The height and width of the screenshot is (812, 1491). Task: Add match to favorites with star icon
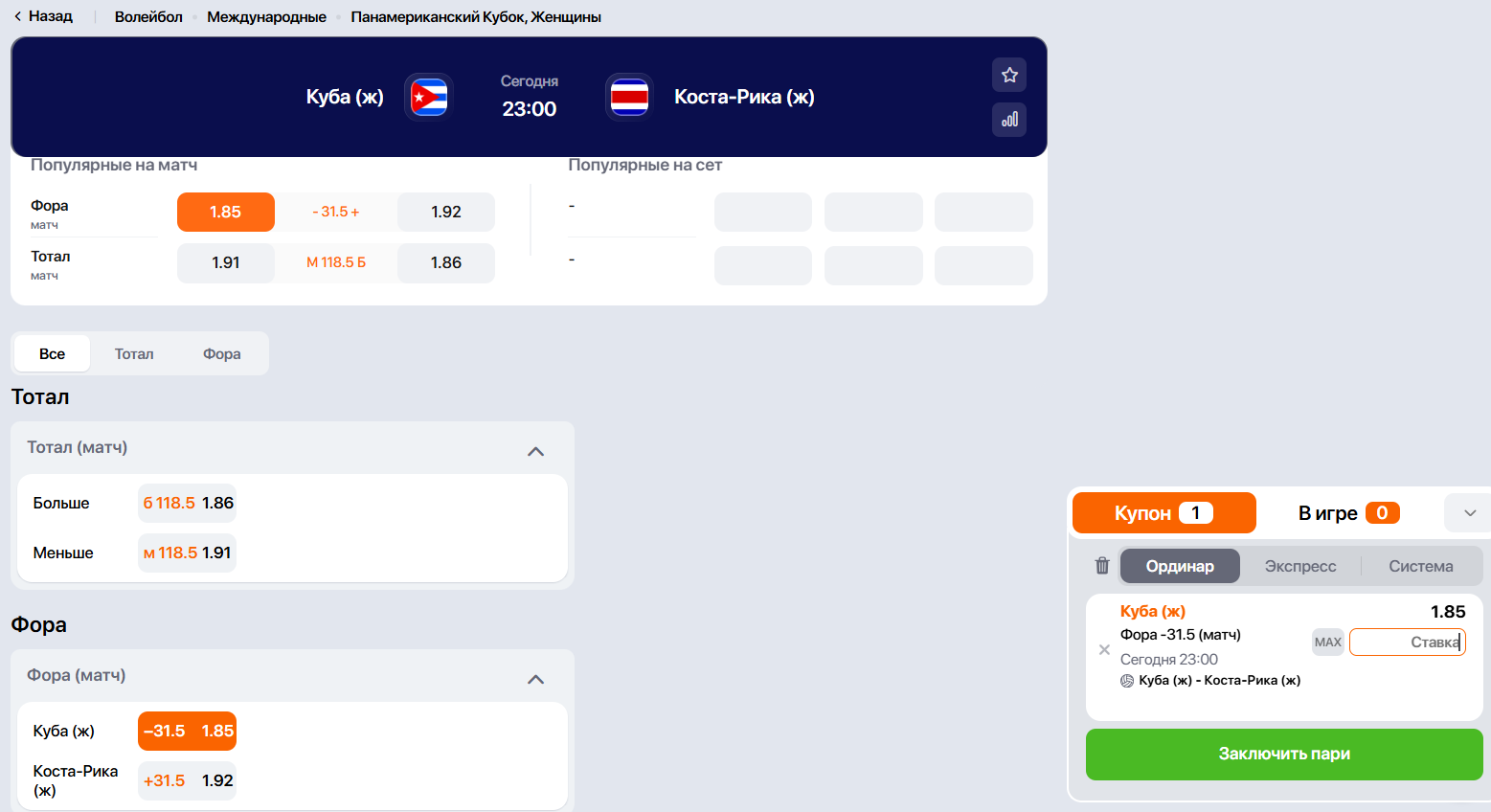1009,75
